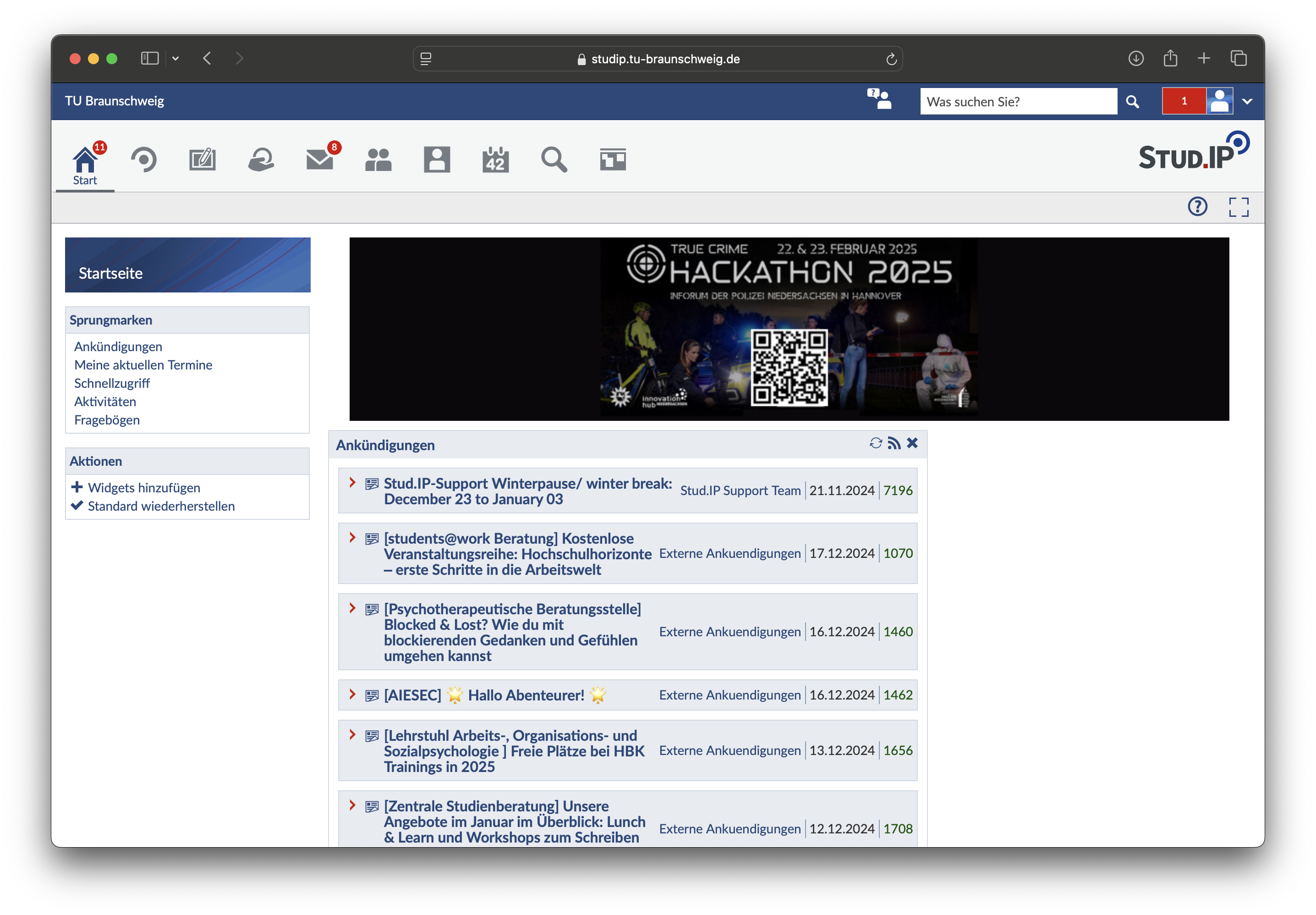The image size is (1316, 915).
Task: Click Widgets hinzufügen link
Action: point(144,487)
